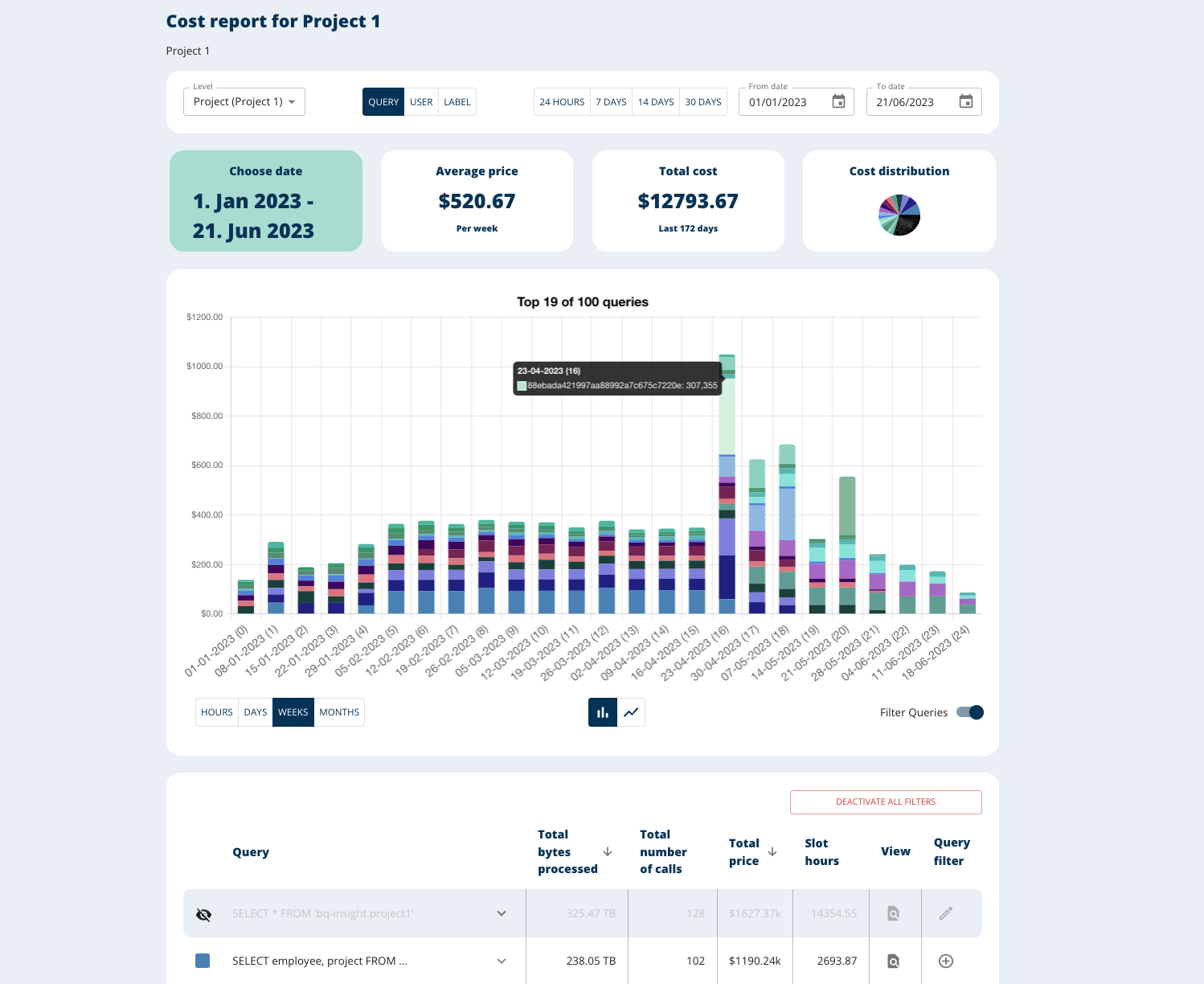Group chart by WEEKS

click(293, 712)
